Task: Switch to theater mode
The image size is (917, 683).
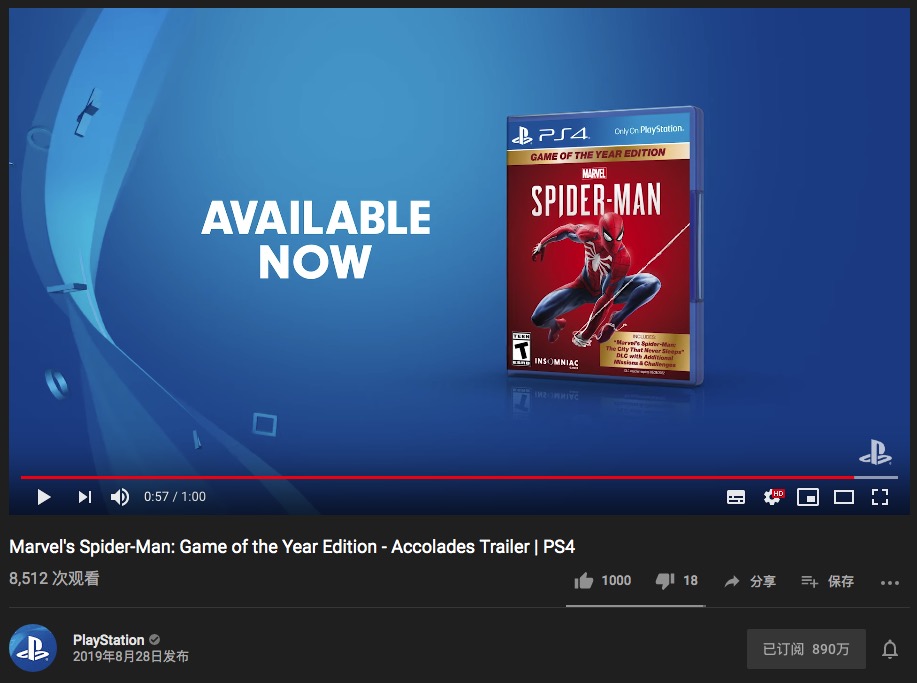Action: 844,498
